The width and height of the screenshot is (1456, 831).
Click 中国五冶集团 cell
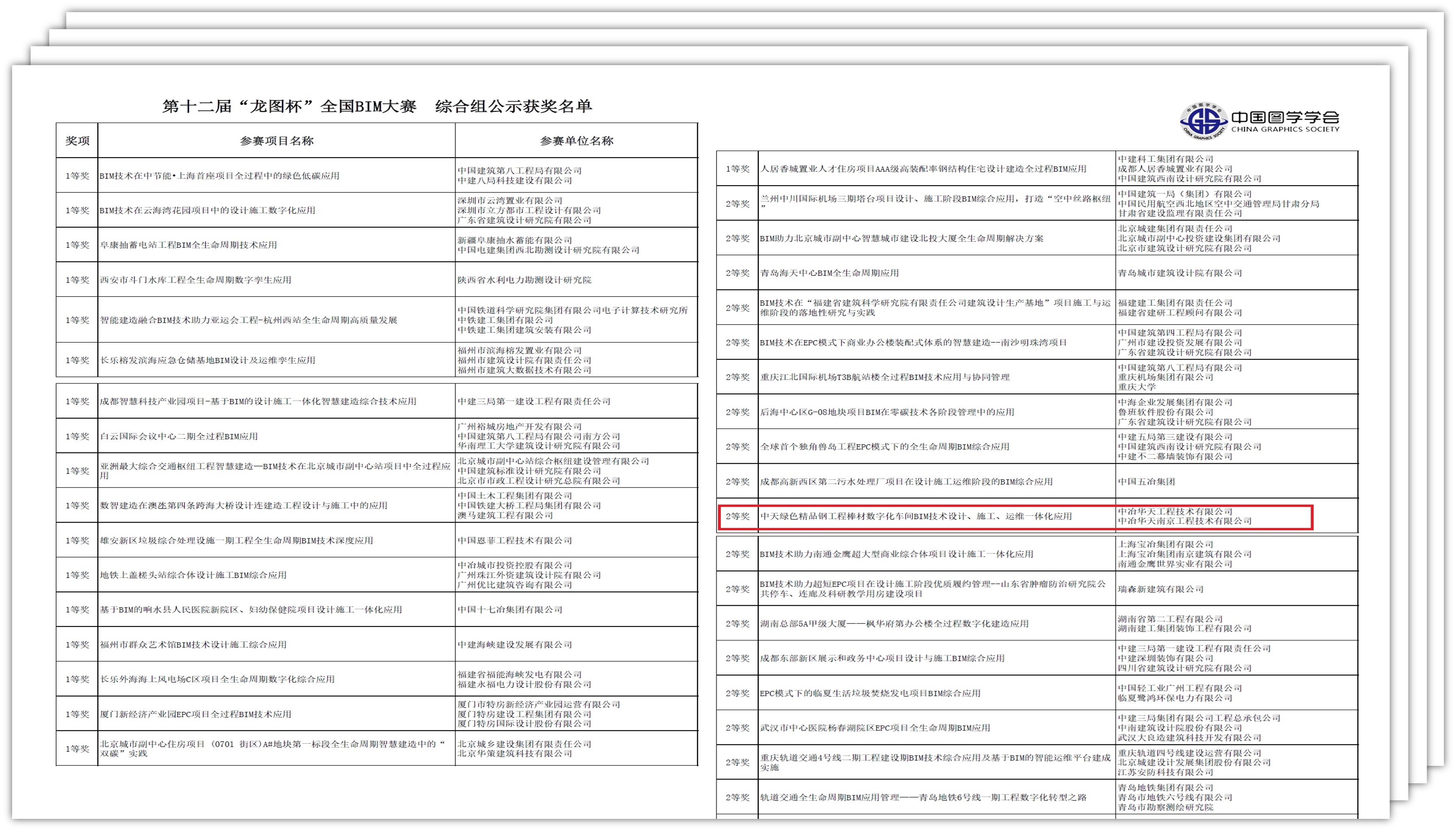(x=1237, y=481)
